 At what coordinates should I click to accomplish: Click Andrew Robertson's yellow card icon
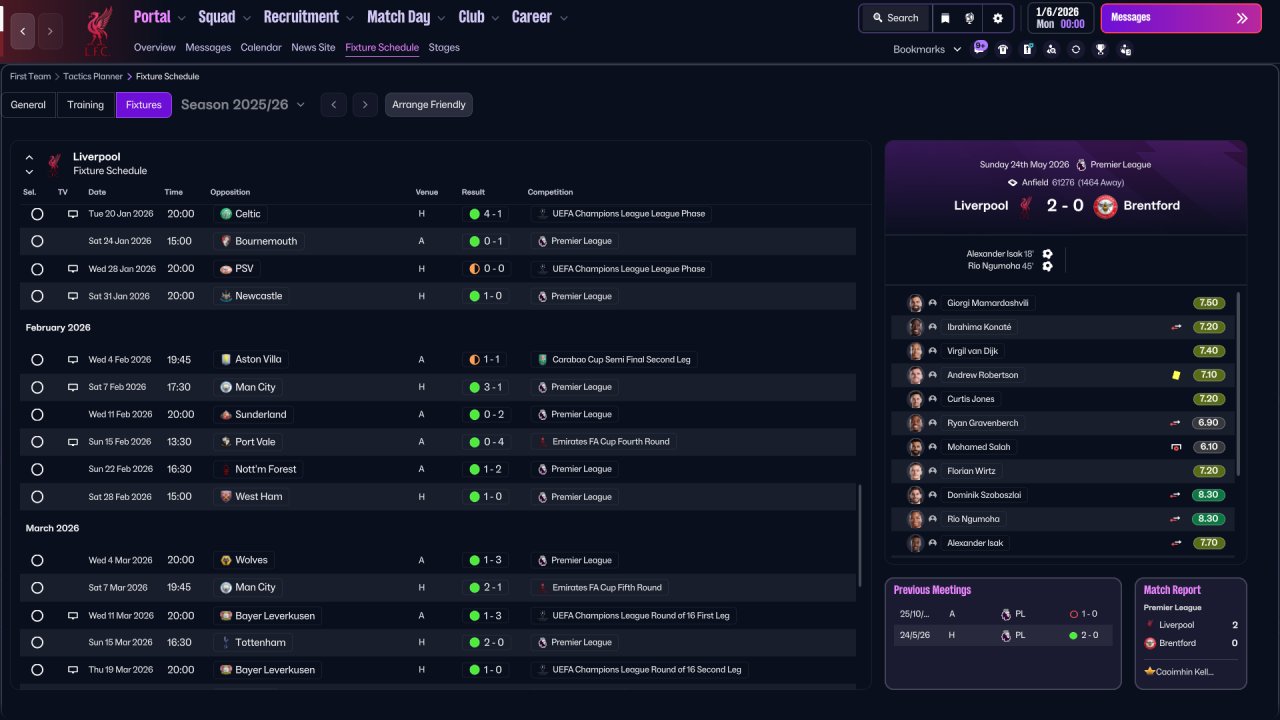pyautogui.click(x=1176, y=375)
